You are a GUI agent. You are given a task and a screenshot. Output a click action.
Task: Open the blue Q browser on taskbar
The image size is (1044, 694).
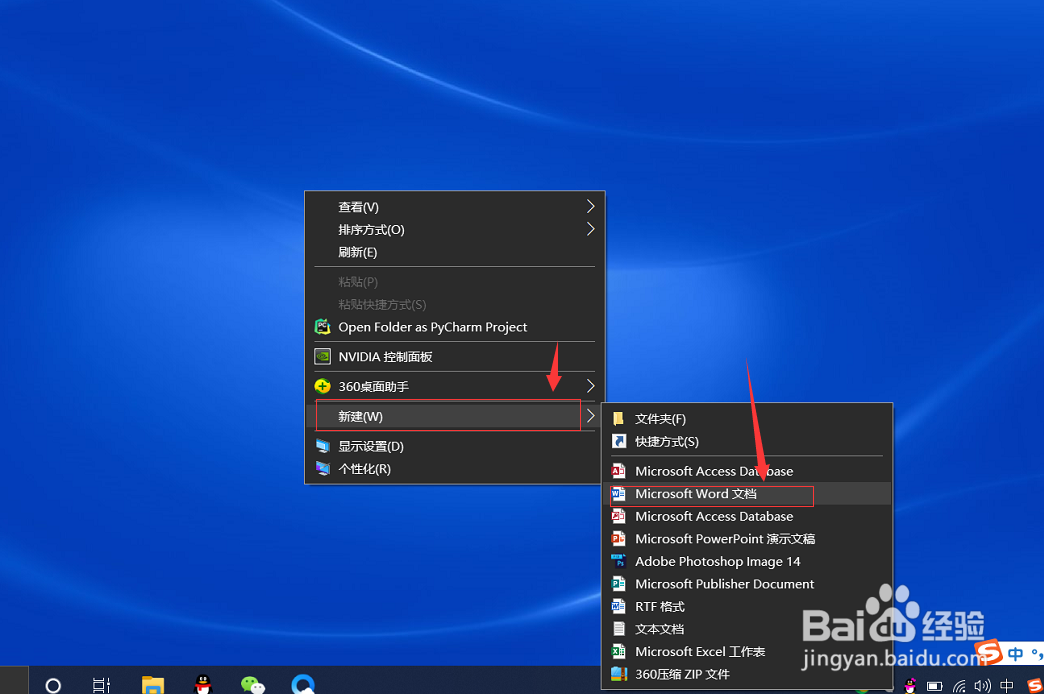pyautogui.click(x=303, y=684)
